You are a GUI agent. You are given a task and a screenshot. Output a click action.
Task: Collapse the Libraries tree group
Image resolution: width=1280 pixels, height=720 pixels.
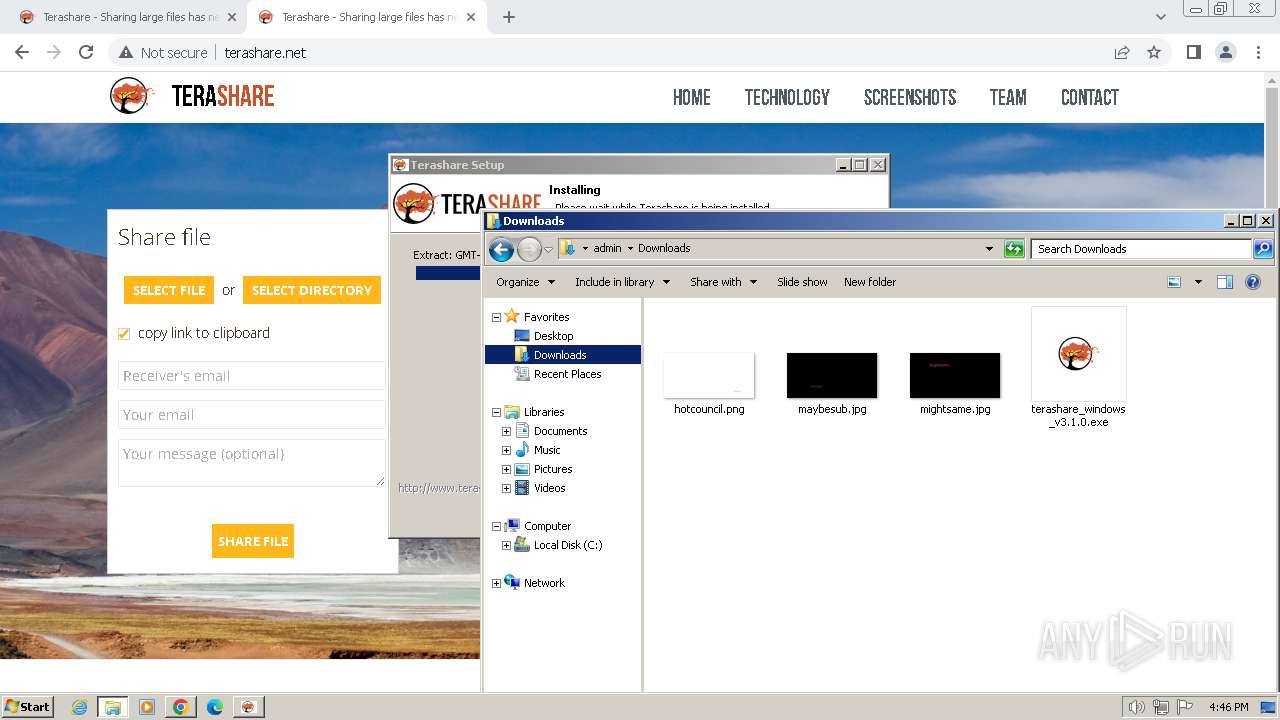[x=496, y=412]
